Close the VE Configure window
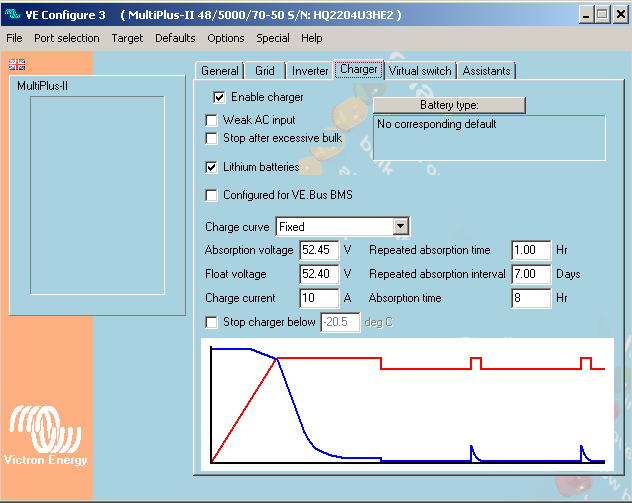632x503 pixels. click(x=621, y=15)
